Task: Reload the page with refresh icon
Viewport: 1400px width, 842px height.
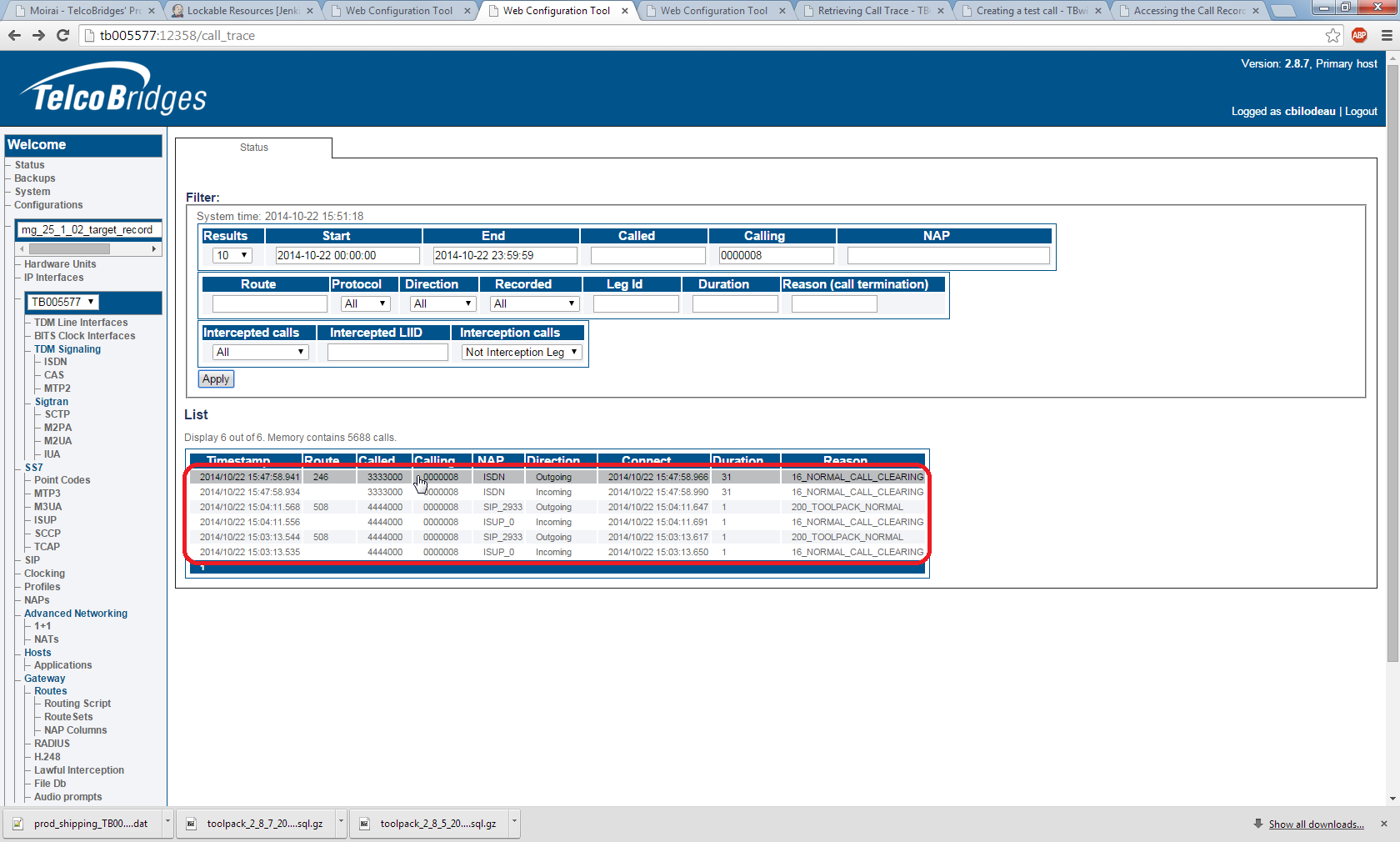Action: 62,35
